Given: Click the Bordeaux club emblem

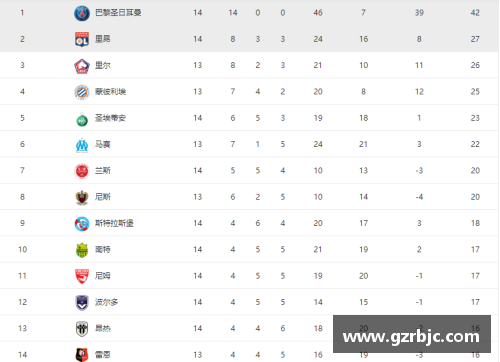Looking at the screenshot, I should click(82, 303).
